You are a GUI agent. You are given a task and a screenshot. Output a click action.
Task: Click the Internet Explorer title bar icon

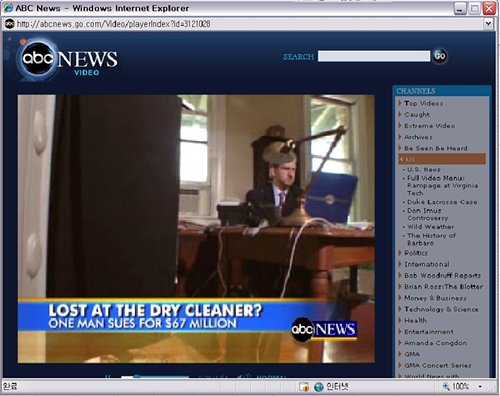[x=8, y=8]
